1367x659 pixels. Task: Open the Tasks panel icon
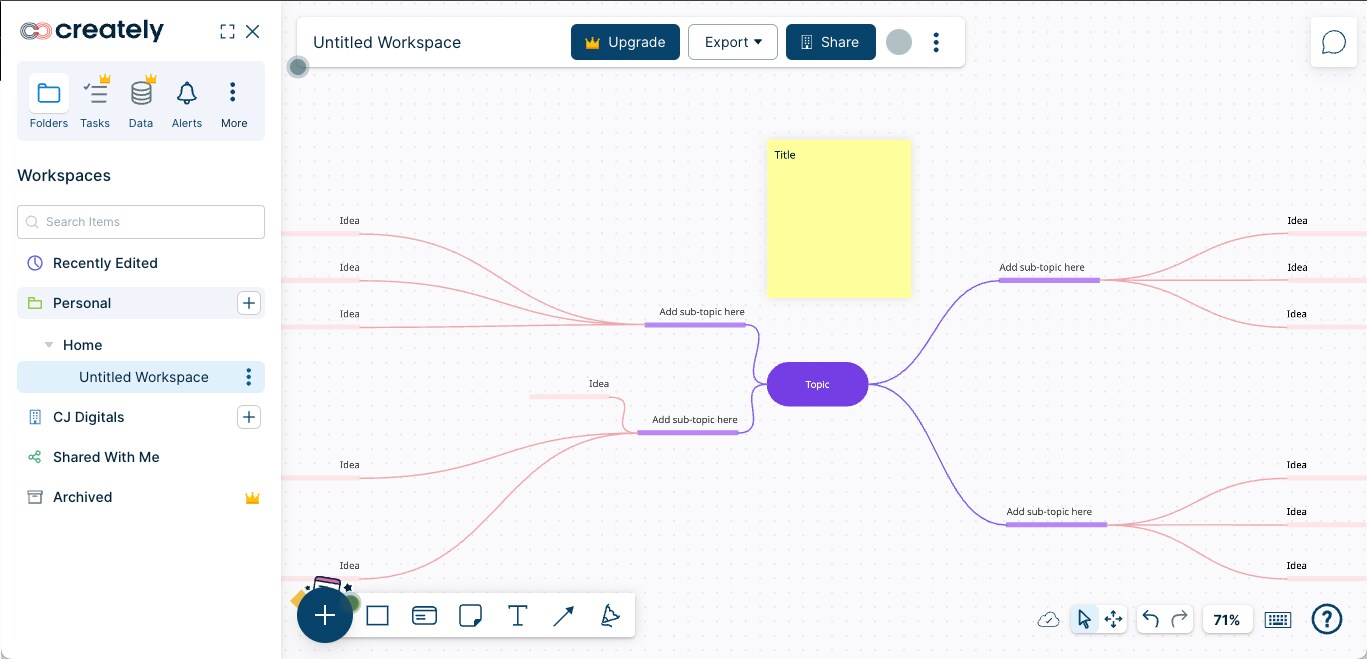click(x=95, y=94)
